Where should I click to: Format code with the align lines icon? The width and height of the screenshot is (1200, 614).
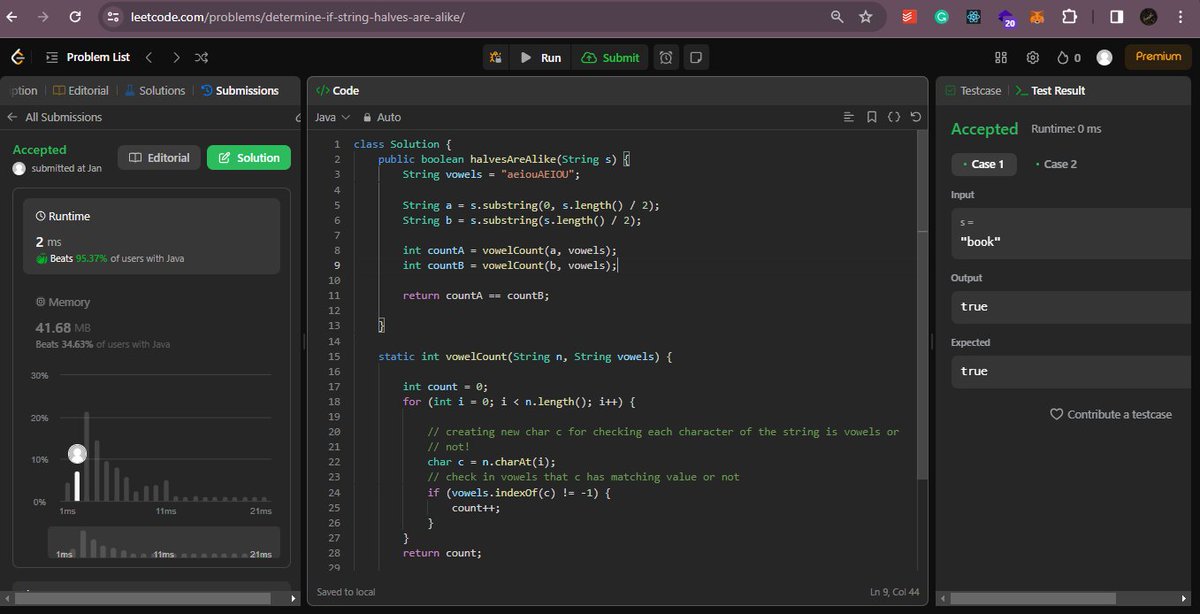point(849,117)
